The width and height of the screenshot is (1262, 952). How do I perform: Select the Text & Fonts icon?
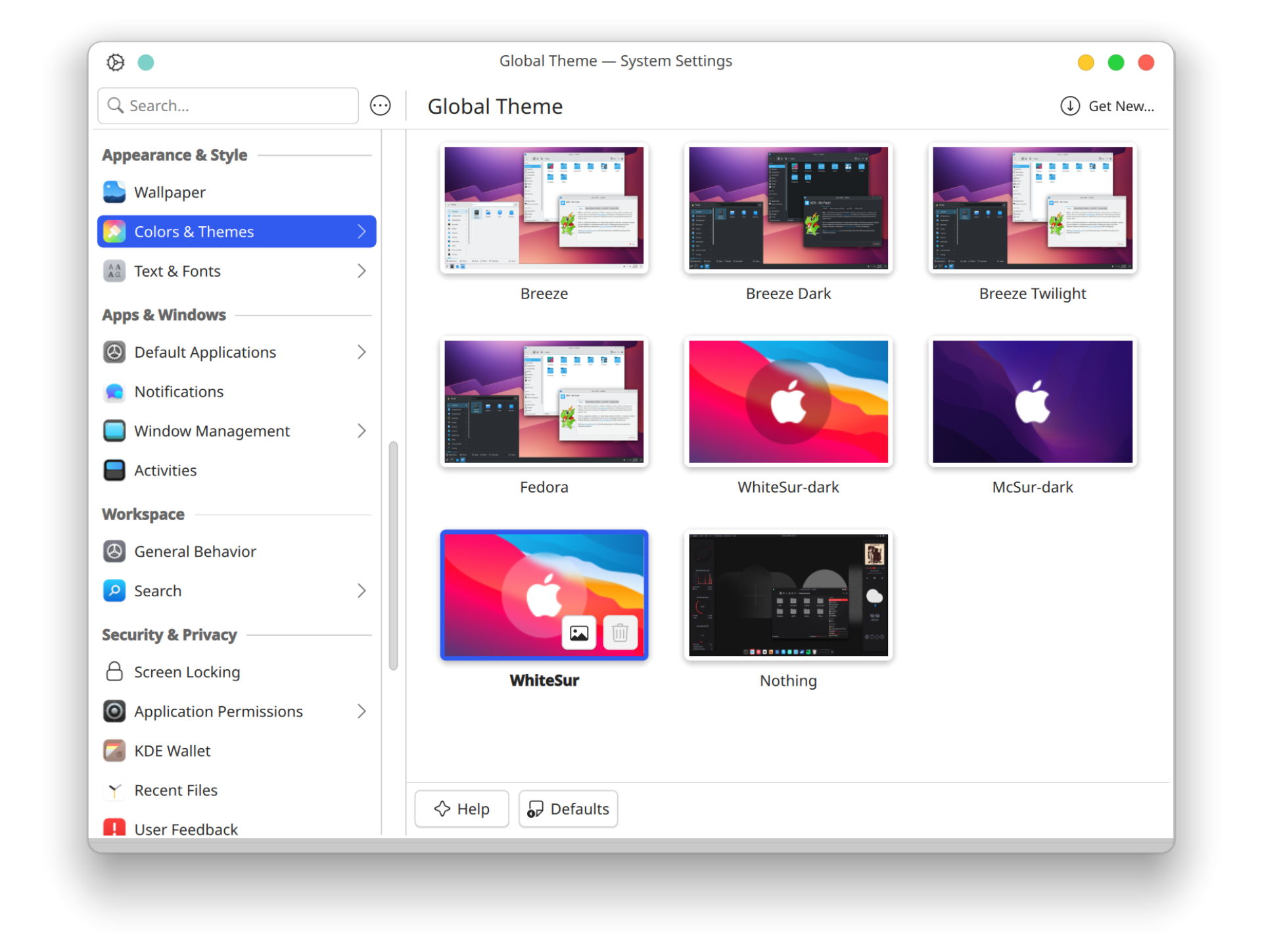click(114, 271)
